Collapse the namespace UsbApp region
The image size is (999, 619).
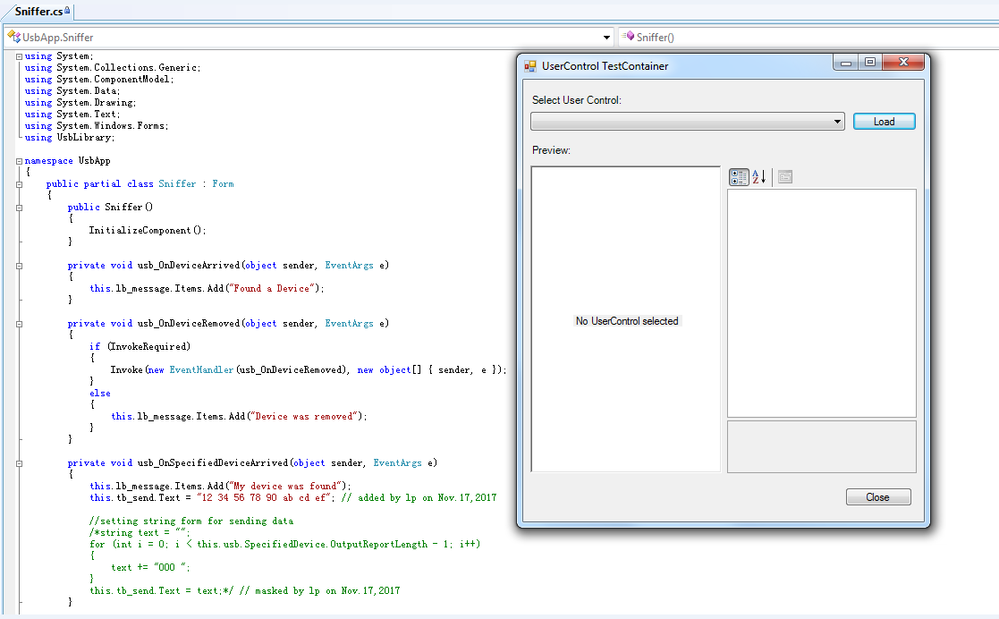point(19,160)
